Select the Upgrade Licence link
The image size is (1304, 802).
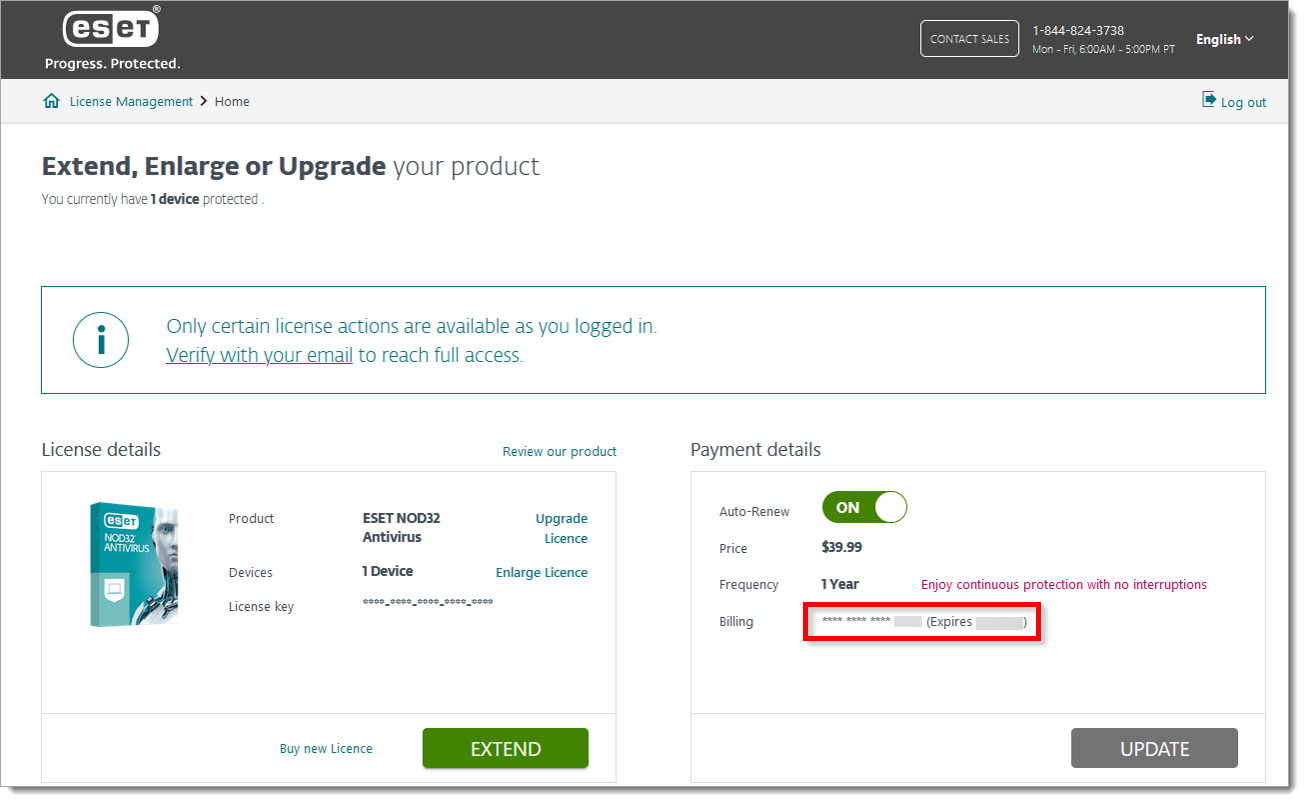561,528
